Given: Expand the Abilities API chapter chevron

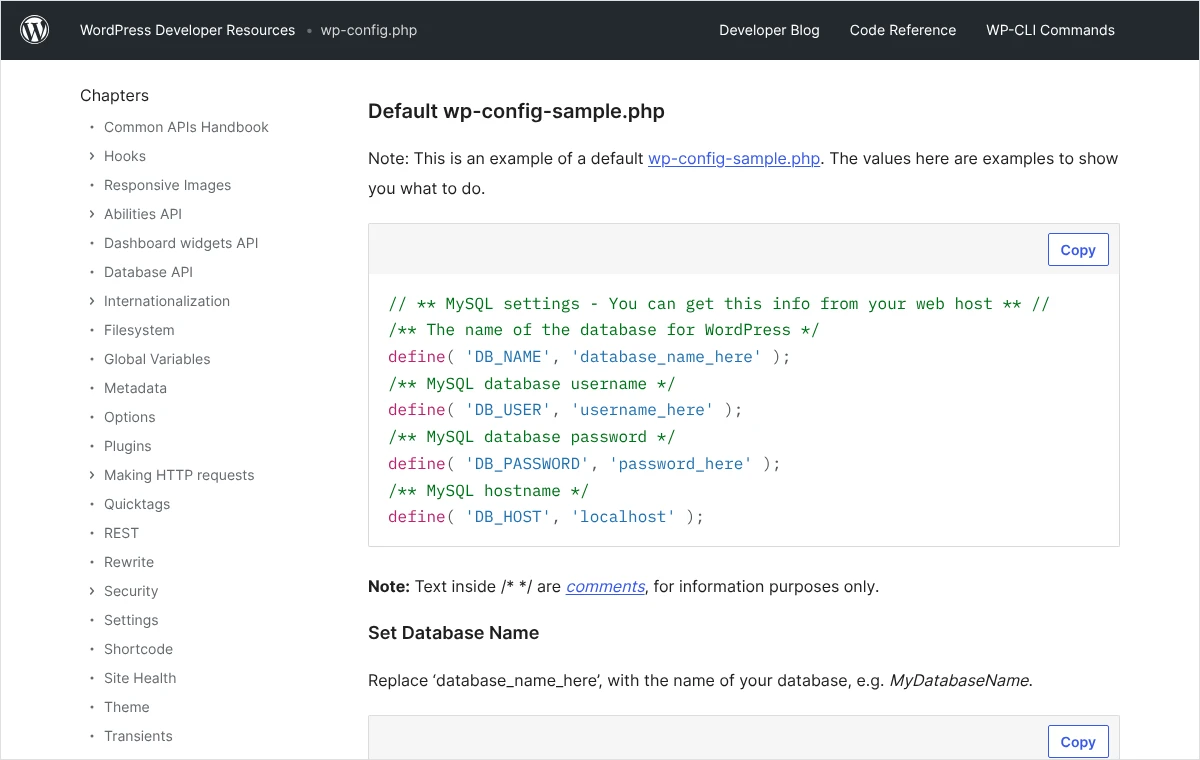Looking at the screenshot, I should pos(92,214).
